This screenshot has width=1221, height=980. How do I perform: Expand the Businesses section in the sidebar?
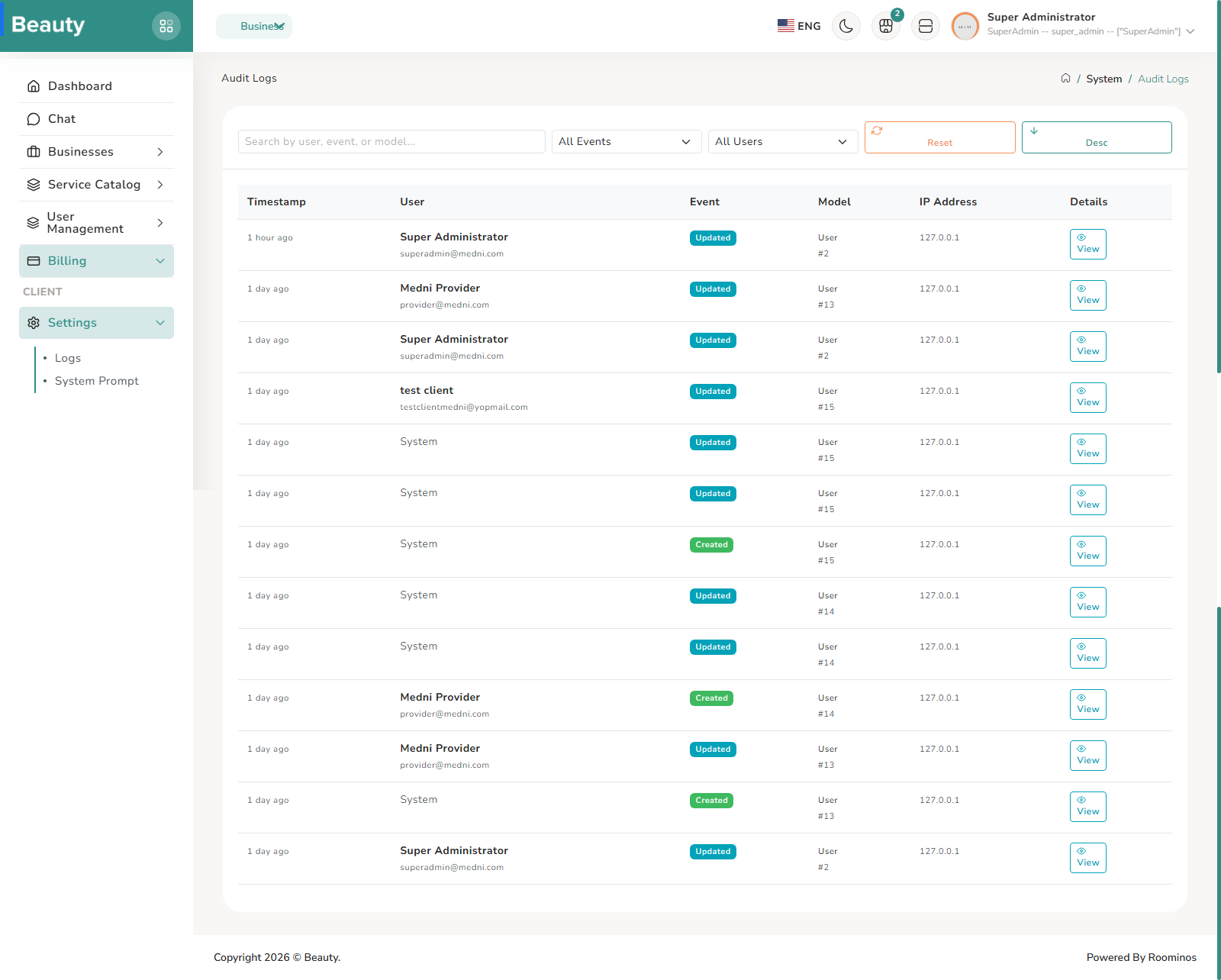(80, 151)
